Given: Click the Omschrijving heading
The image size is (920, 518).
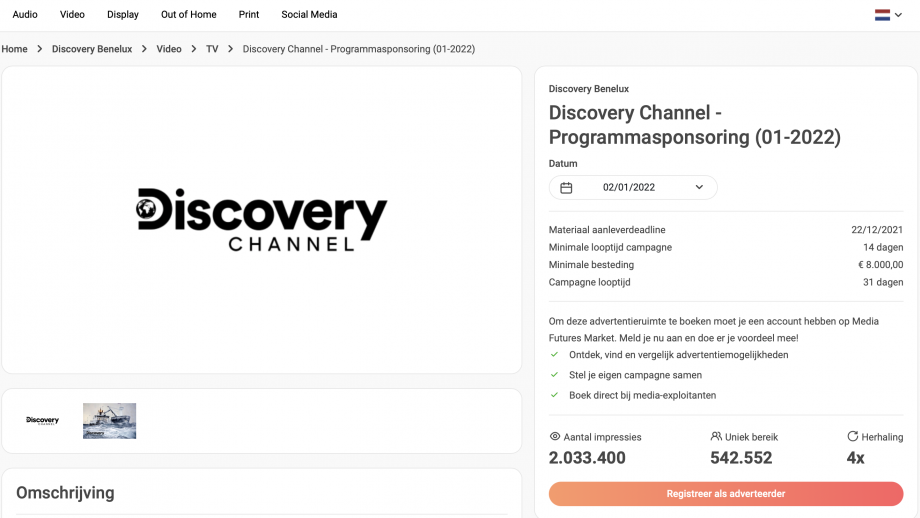Looking at the screenshot, I should tap(65, 493).
